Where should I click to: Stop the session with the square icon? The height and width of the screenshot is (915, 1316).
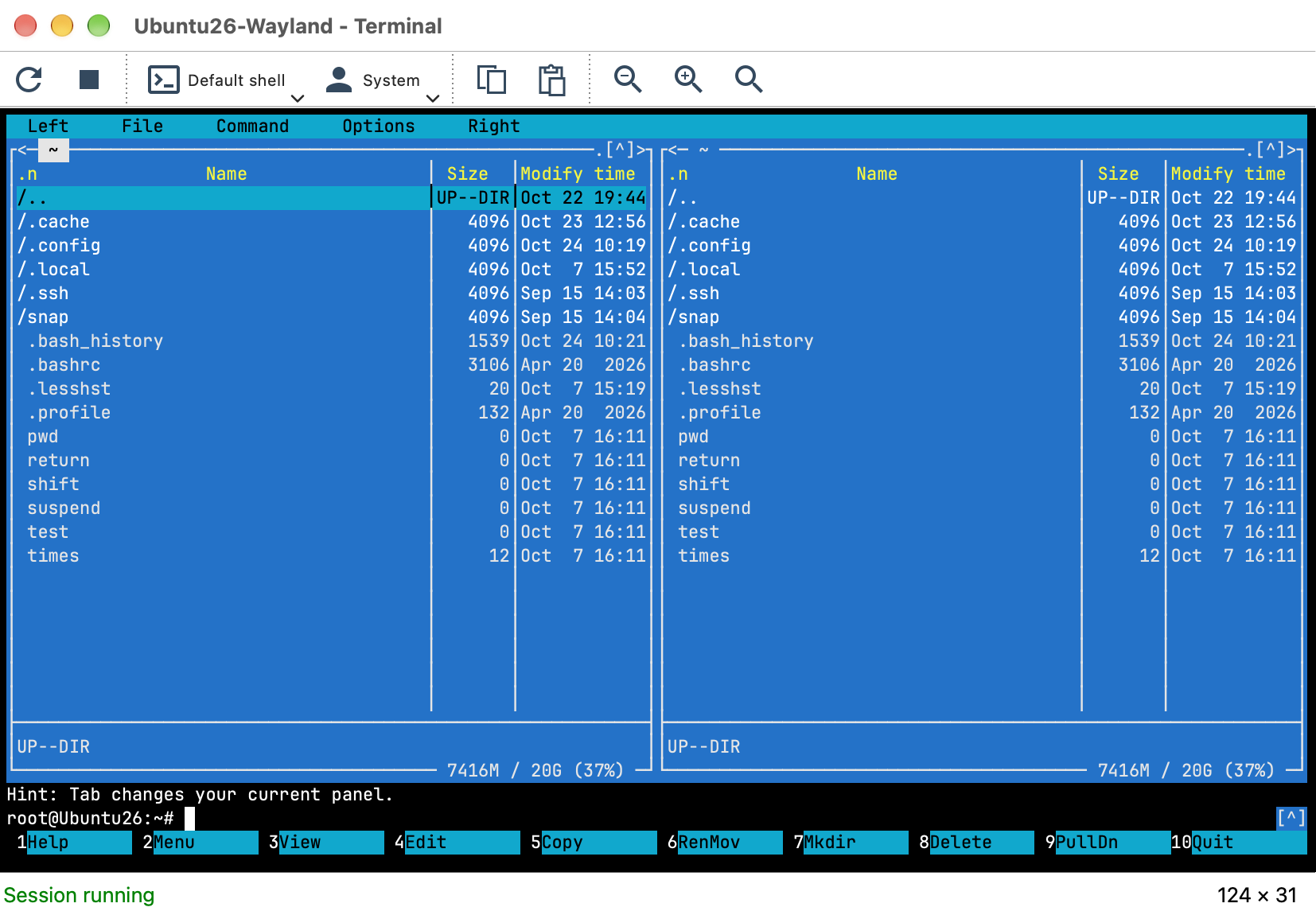click(x=89, y=80)
